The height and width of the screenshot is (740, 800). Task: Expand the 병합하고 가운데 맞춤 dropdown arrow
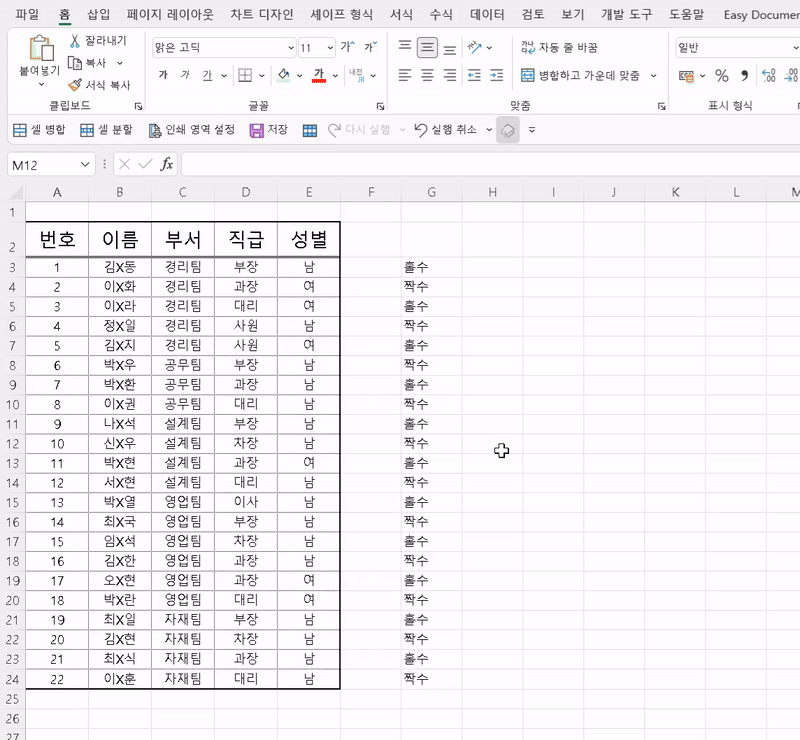tap(653, 76)
